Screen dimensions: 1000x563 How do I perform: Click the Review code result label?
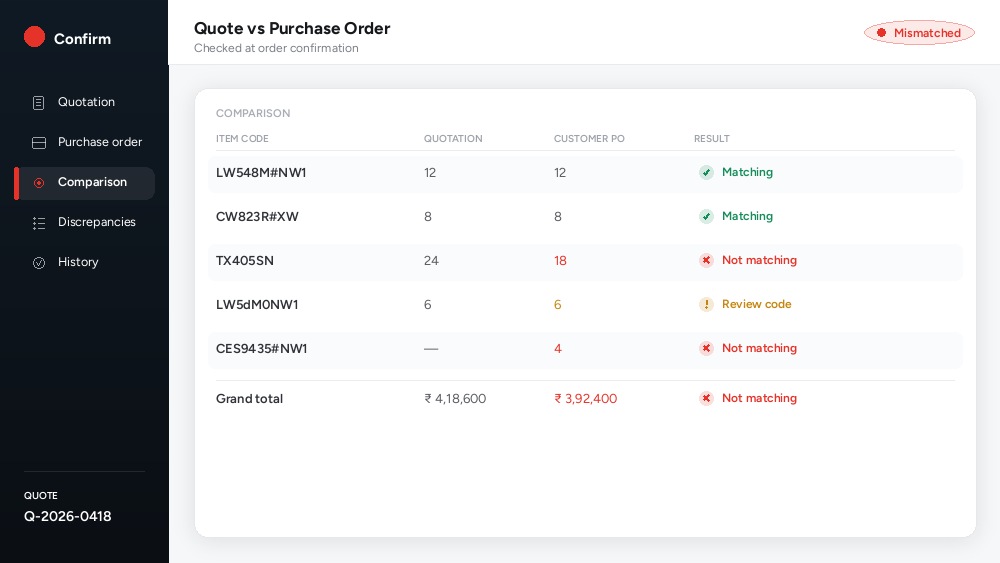click(756, 304)
